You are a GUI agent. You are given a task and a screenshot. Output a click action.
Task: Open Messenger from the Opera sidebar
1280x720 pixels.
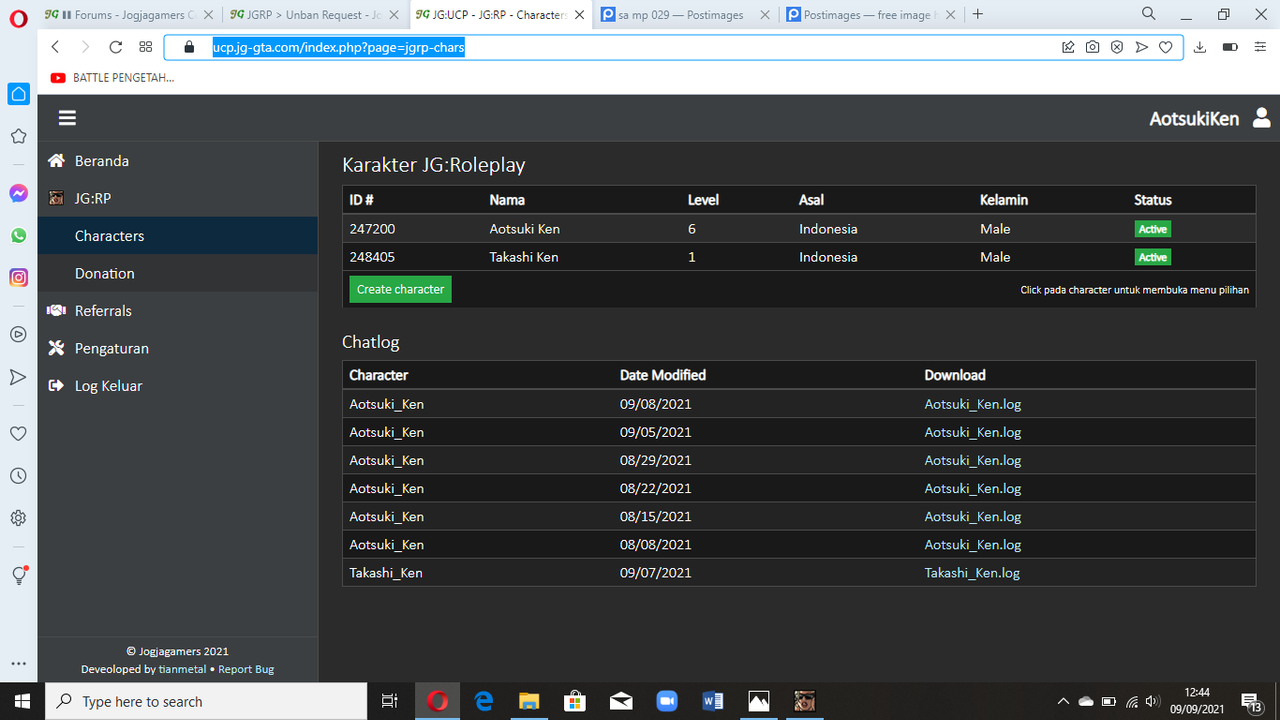18,193
